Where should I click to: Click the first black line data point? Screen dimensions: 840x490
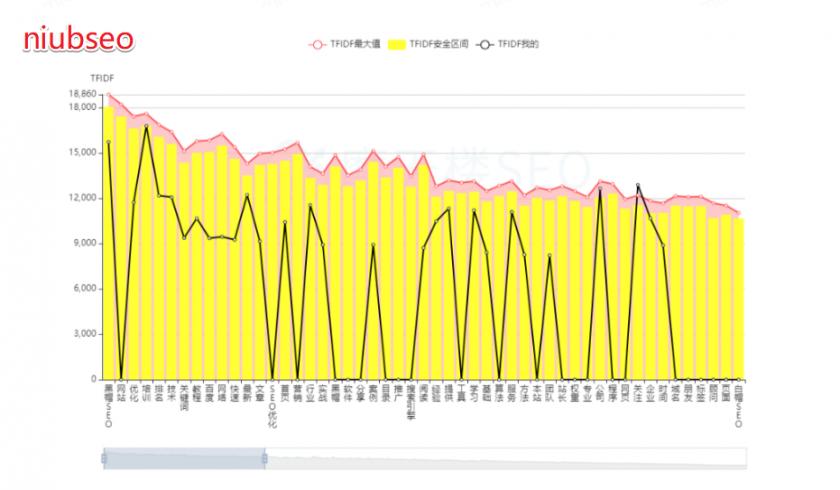(108, 142)
